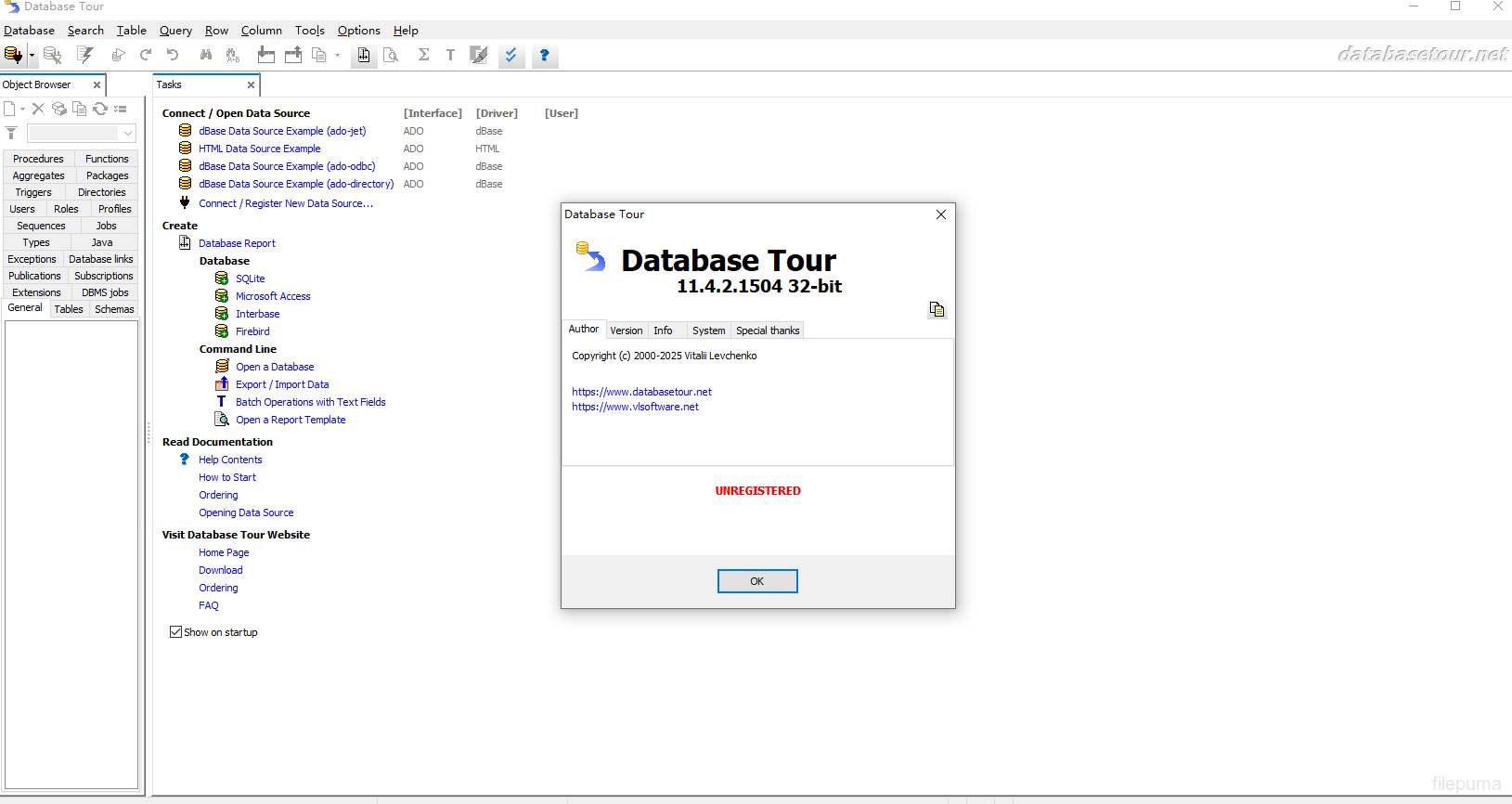This screenshot has width=1512, height=804.
Task: Click the blue question mark help icon
Action: click(545, 56)
